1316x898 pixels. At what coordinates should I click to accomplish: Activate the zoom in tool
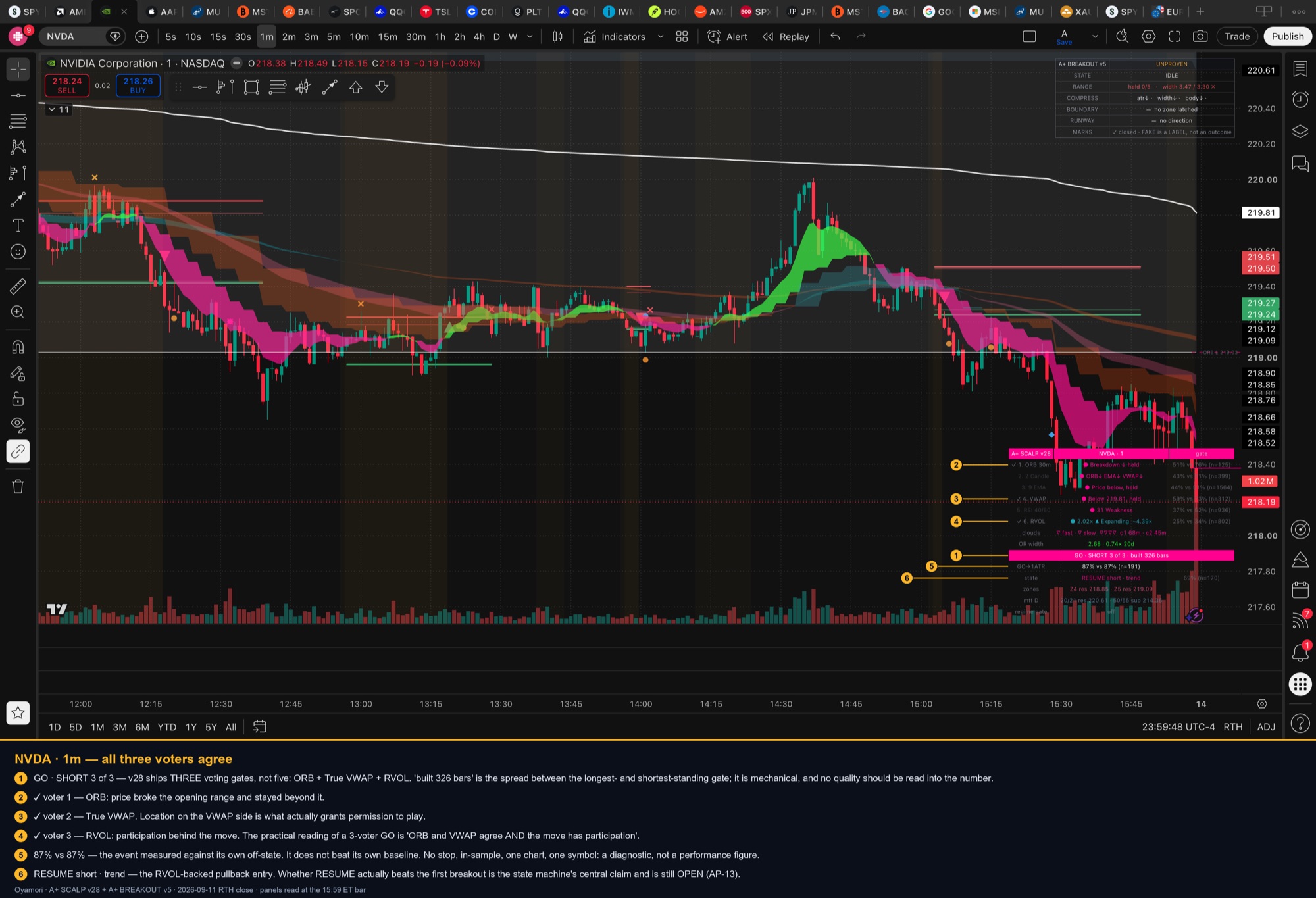point(18,312)
